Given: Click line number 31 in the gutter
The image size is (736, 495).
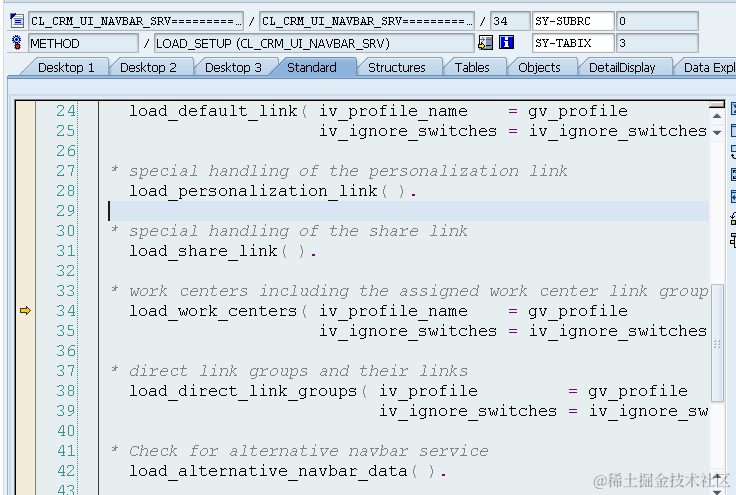Looking at the screenshot, I should pos(66,251).
